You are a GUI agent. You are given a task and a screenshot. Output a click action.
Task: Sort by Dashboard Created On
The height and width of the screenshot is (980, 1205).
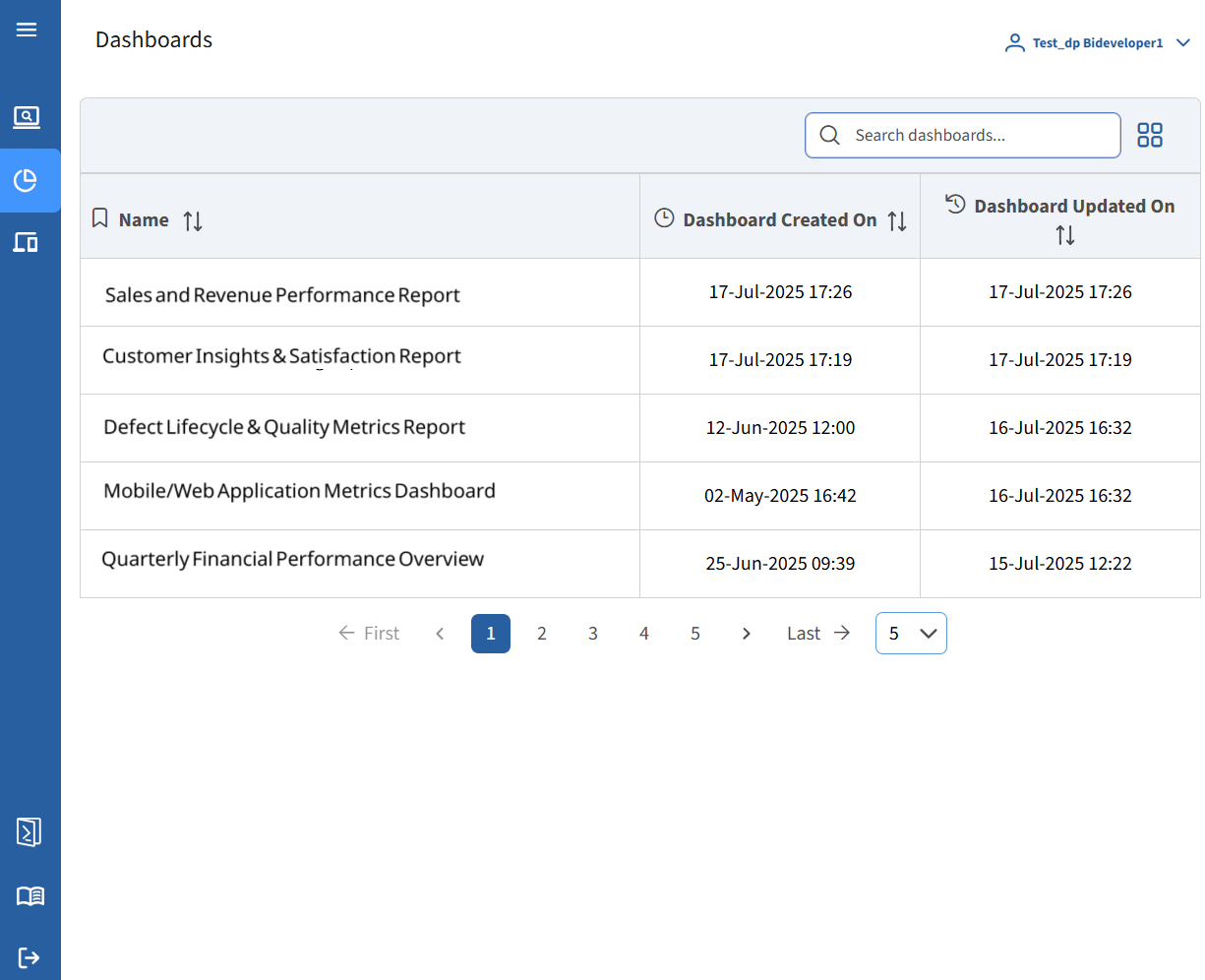(x=896, y=221)
